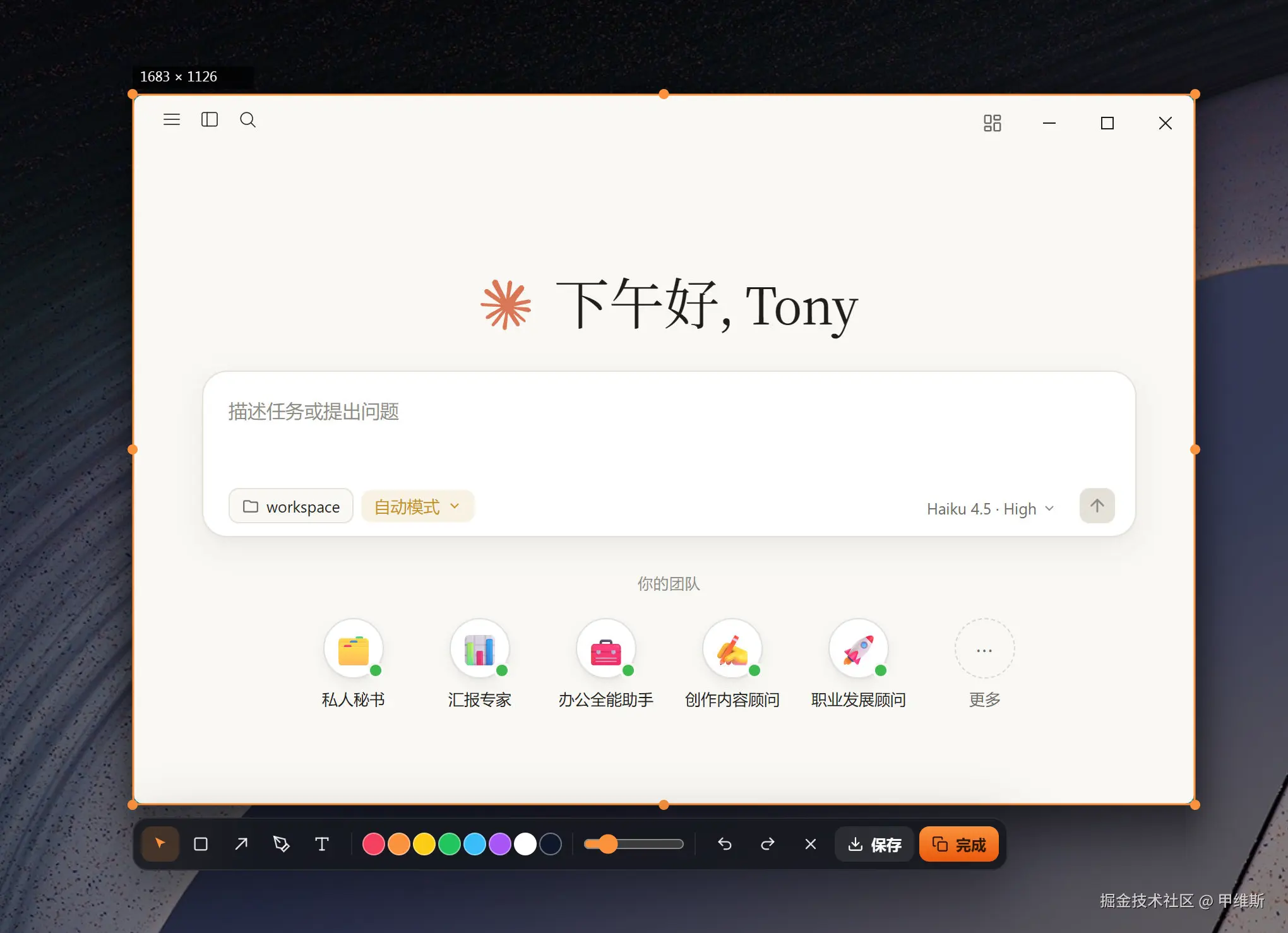Toggle the sidebar panel icon

(x=210, y=119)
